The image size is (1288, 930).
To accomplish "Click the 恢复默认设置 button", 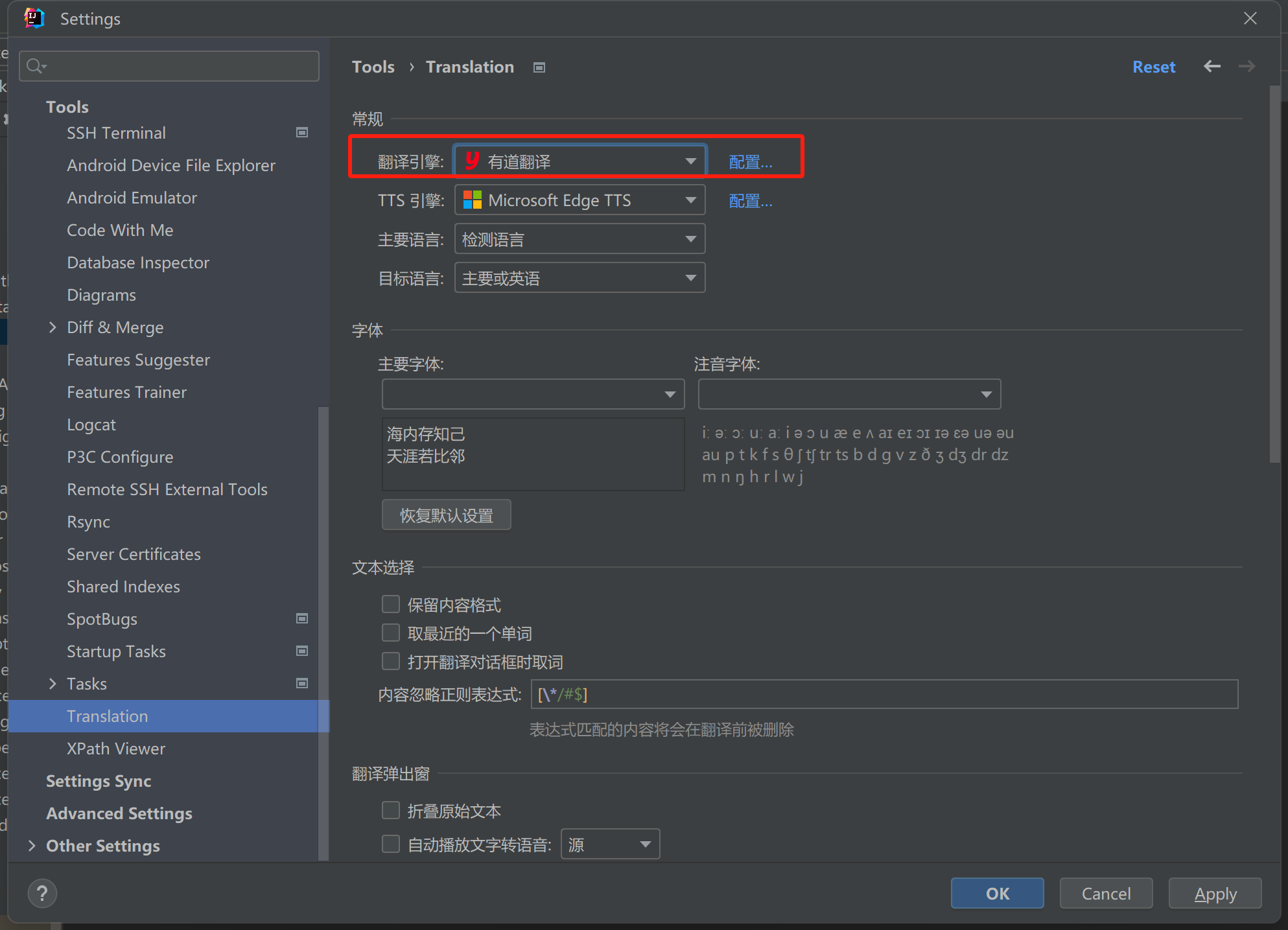I will [x=446, y=515].
